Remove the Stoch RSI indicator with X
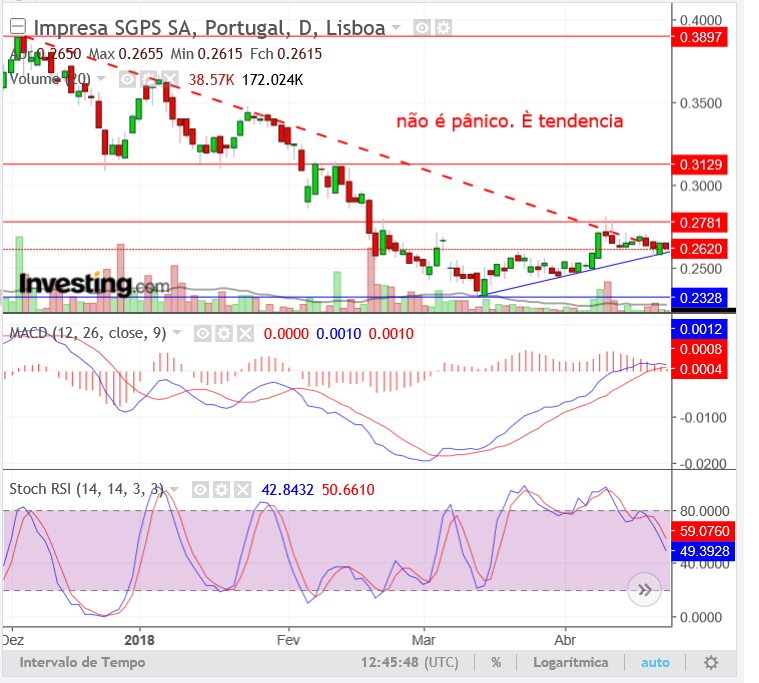The width and height of the screenshot is (759, 683). [x=243, y=490]
